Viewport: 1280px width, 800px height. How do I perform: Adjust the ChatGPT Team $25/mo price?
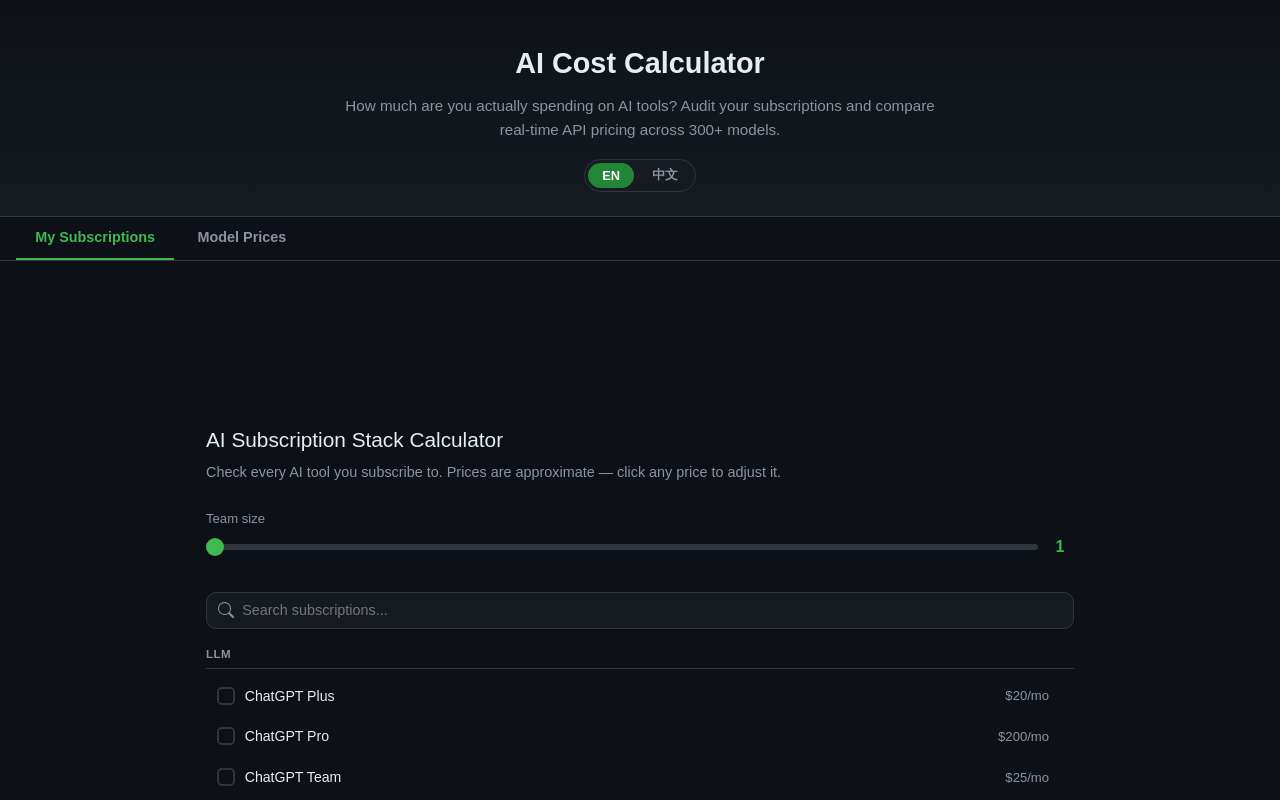click(1027, 777)
